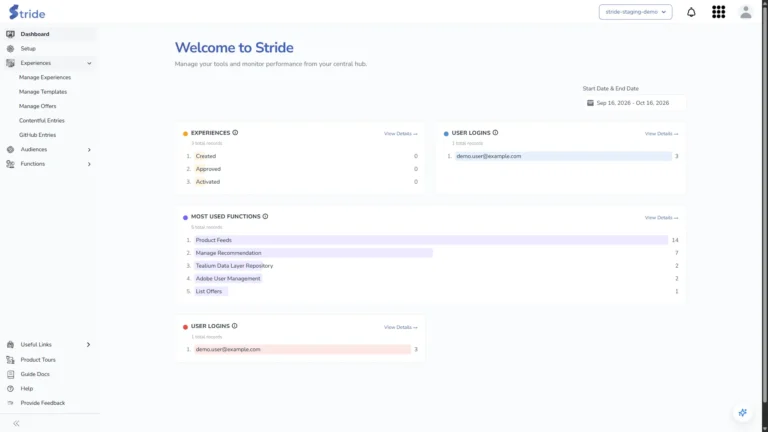Image resolution: width=768 pixels, height=432 pixels.
Task: Click the calendar icon in date range
Action: 590,103
